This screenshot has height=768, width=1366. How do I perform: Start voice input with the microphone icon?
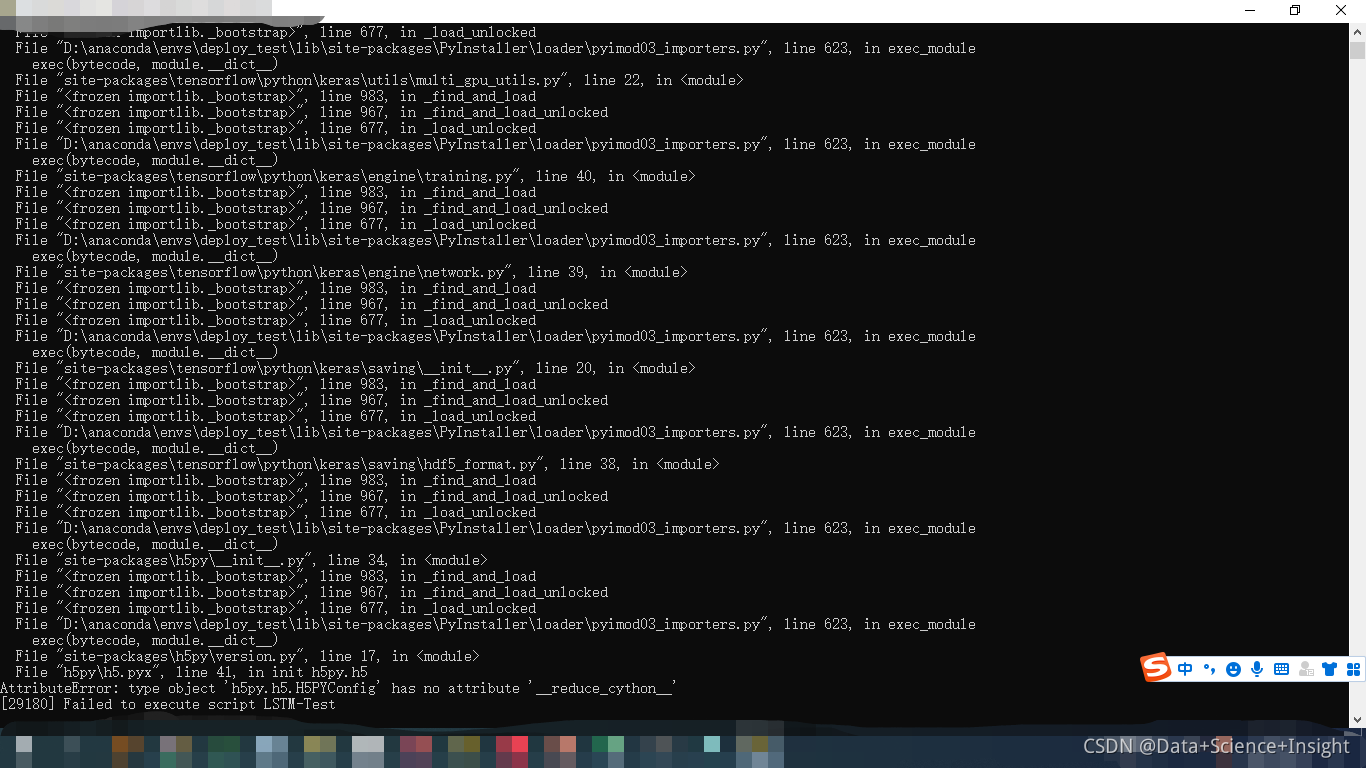pos(1257,668)
